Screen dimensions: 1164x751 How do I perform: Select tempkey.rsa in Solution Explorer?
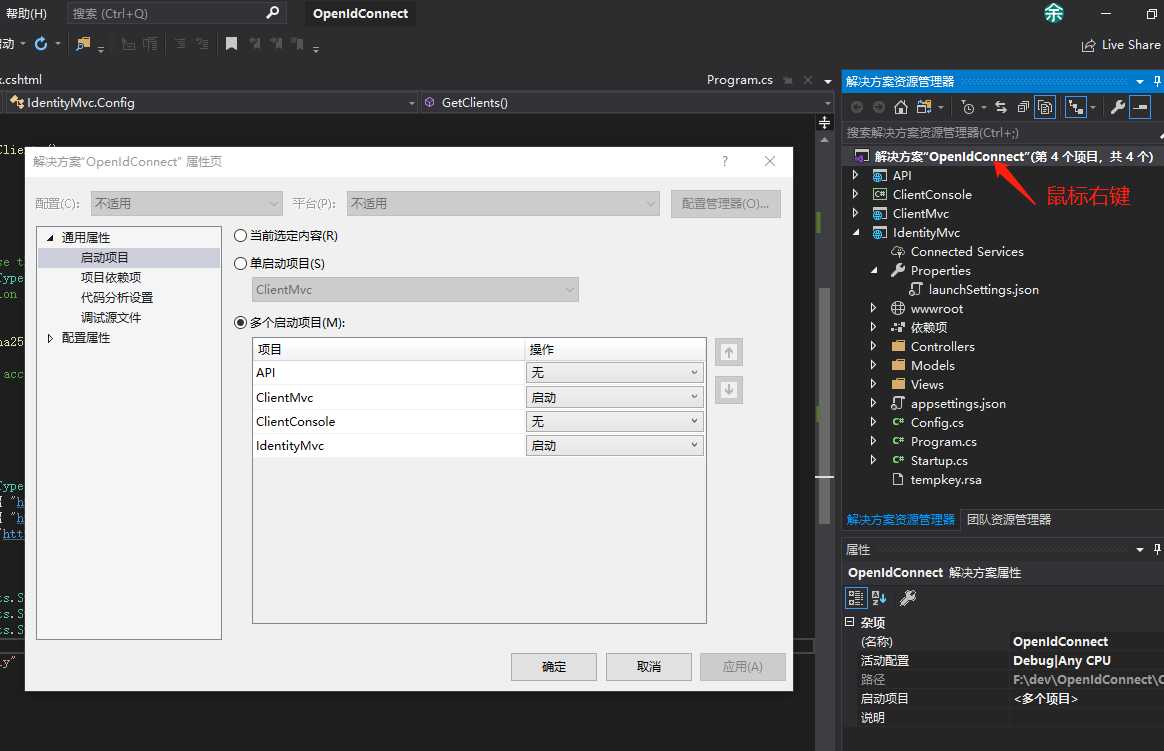pos(945,479)
